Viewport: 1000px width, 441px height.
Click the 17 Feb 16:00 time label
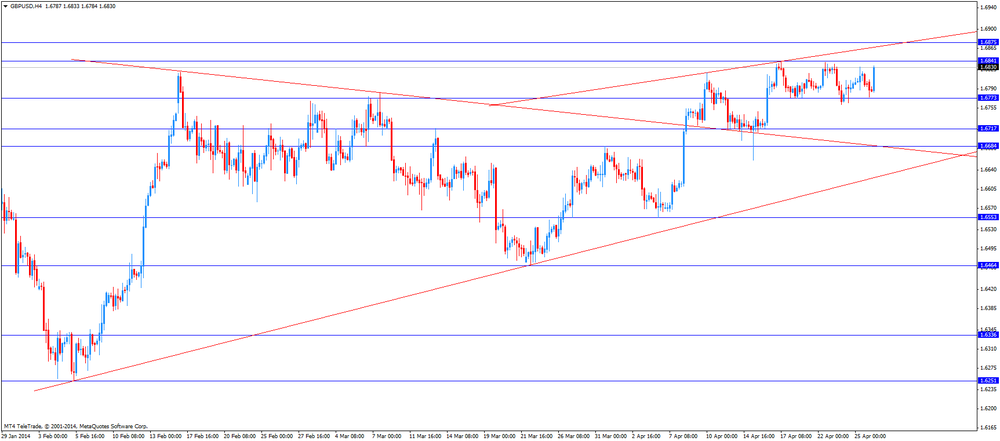coord(203,437)
